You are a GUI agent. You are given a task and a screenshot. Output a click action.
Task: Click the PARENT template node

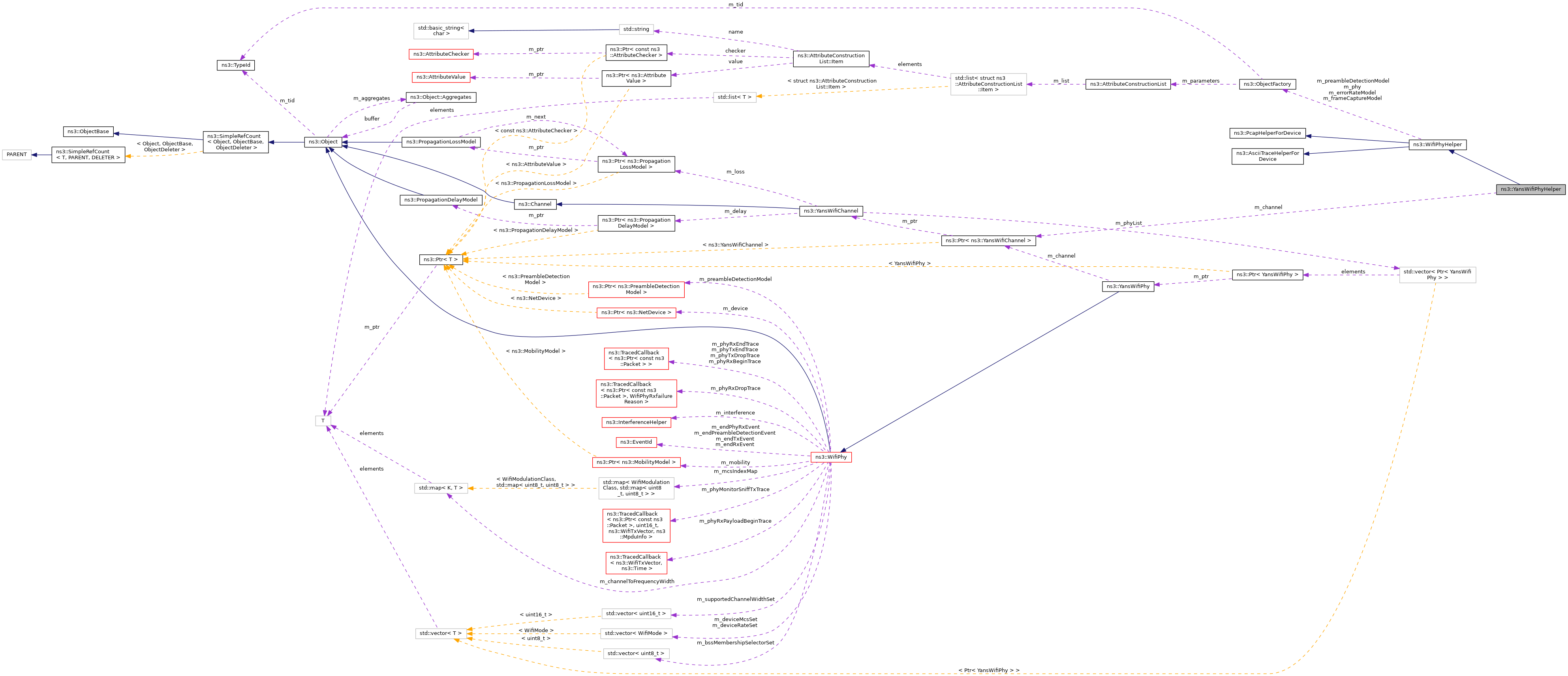point(17,155)
